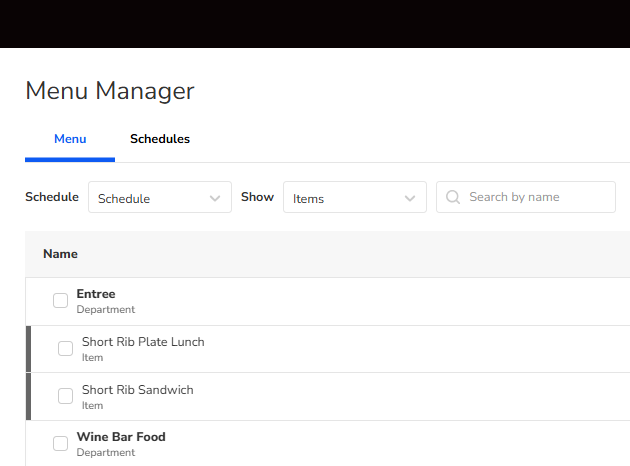Check the Short Rib Plate Lunch checkbox

click(66, 349)
